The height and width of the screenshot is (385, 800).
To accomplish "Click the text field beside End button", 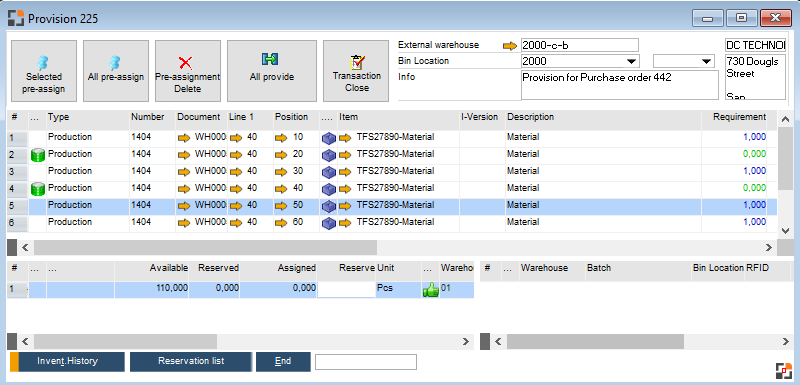I will (x=366, y=362).
